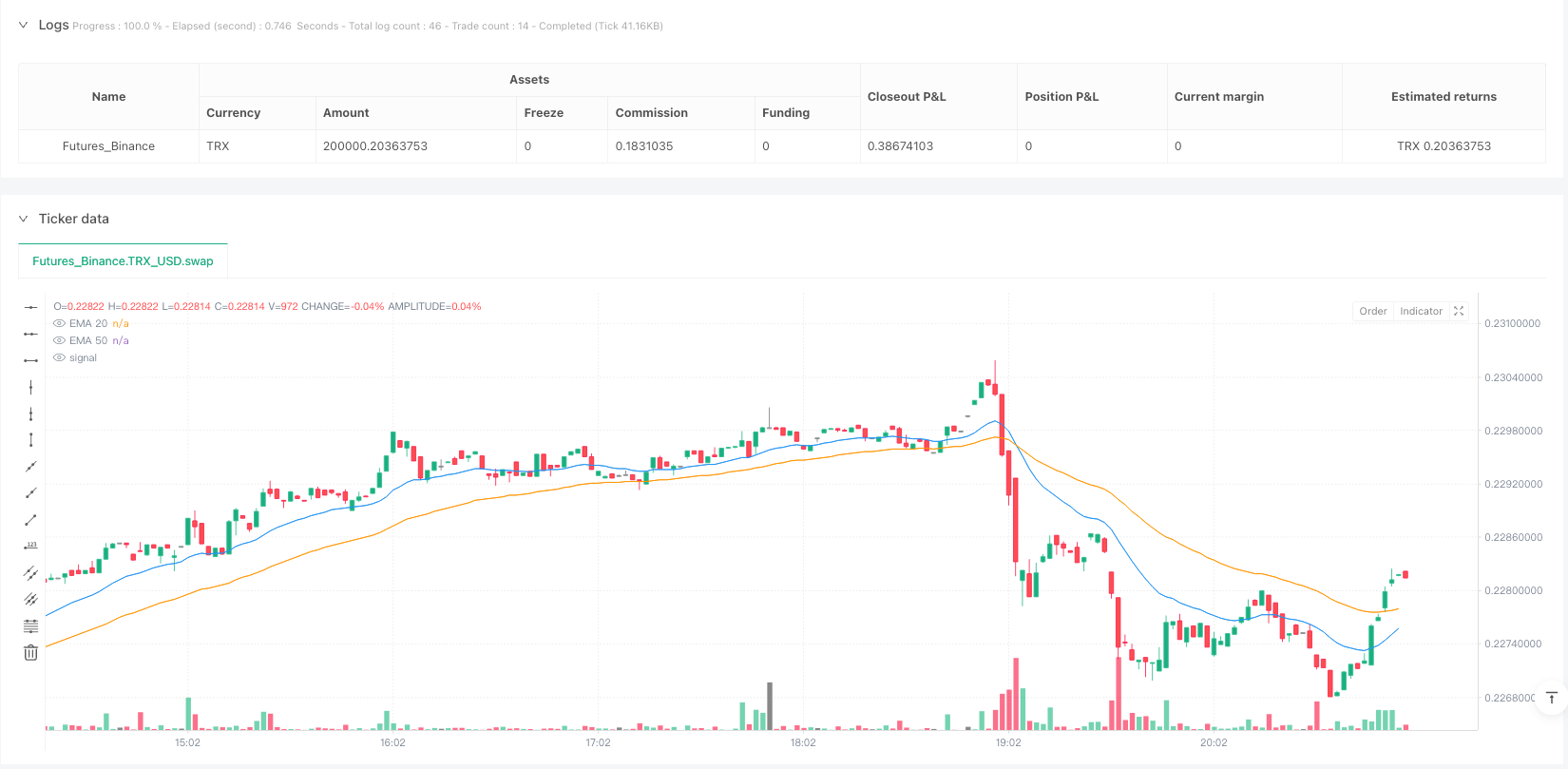Select the parallel straight lines tool
This screenshot has width=1568, height=769.
click(30, 599)
